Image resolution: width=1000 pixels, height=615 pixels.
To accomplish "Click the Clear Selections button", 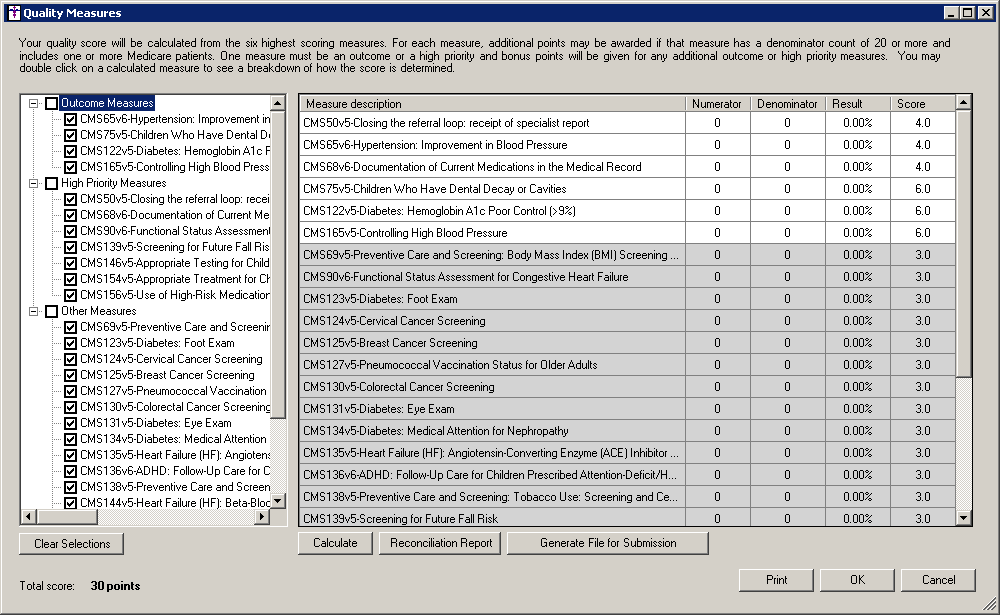I will coord(71,544).
